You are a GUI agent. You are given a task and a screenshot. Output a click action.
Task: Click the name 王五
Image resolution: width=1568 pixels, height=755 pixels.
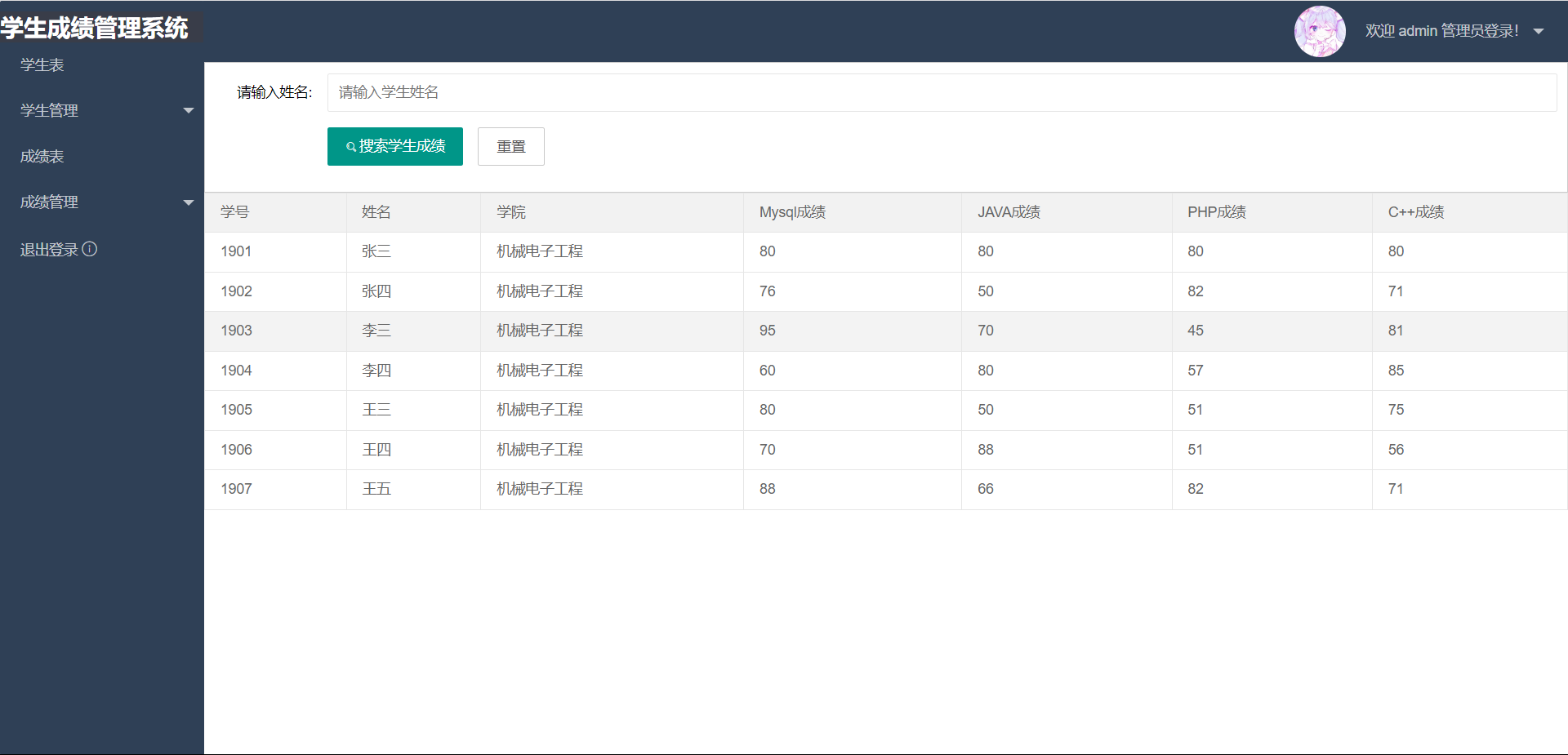[x=376, y=489]
